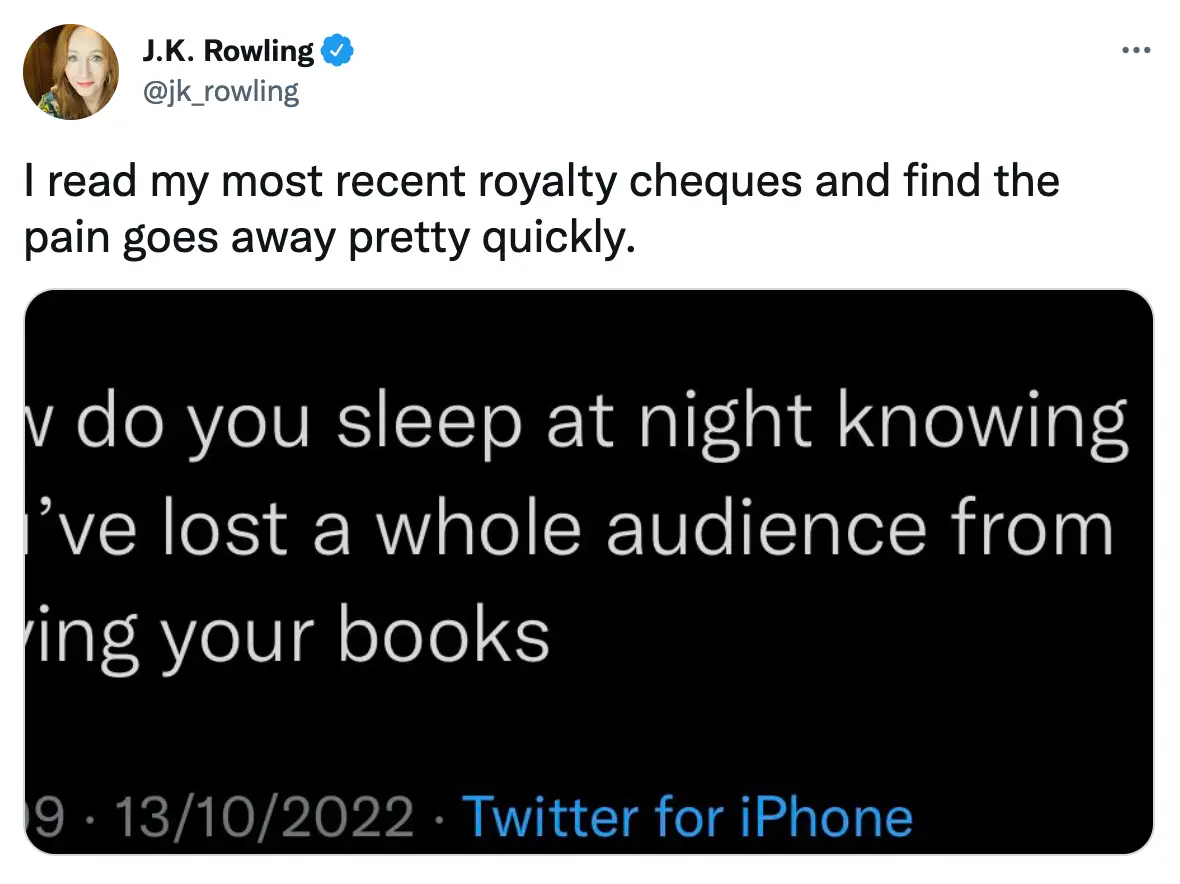The height and width of the screenshot is (884, 1180).
Task: Select the tweet body text
Action: point(540,208)
